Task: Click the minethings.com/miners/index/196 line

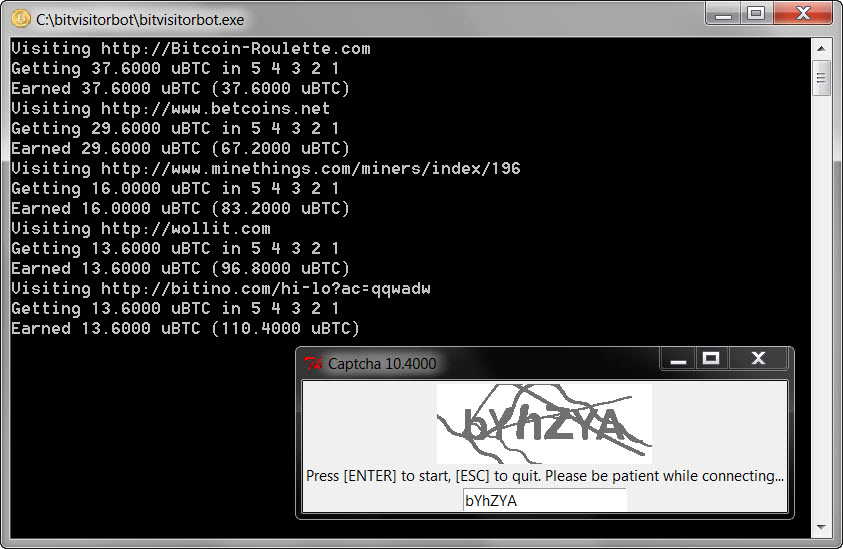Action: (x=266, y=169)
